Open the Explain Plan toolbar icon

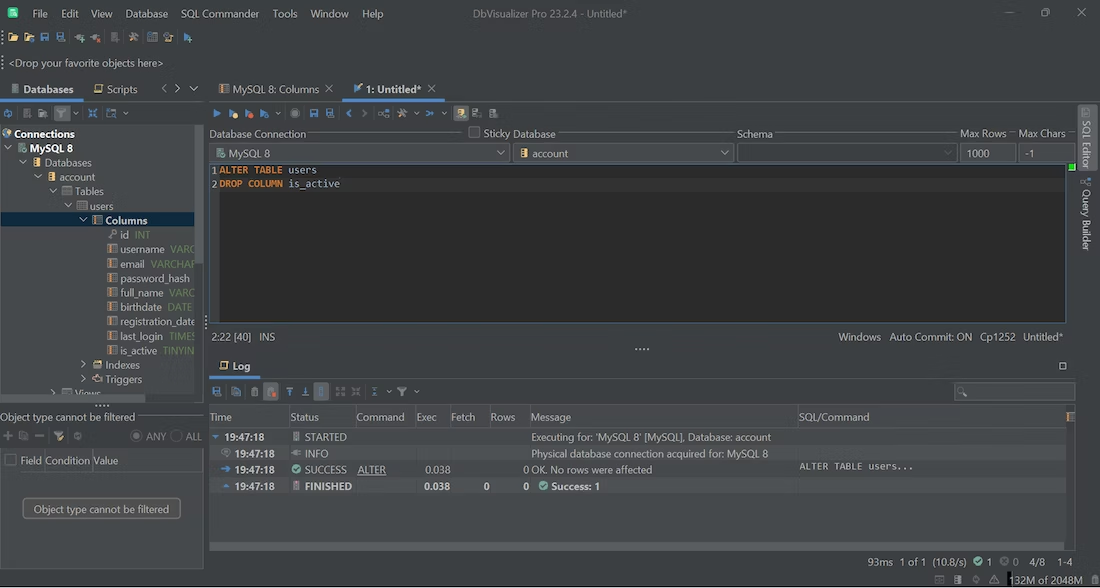[x=383, y=113]
